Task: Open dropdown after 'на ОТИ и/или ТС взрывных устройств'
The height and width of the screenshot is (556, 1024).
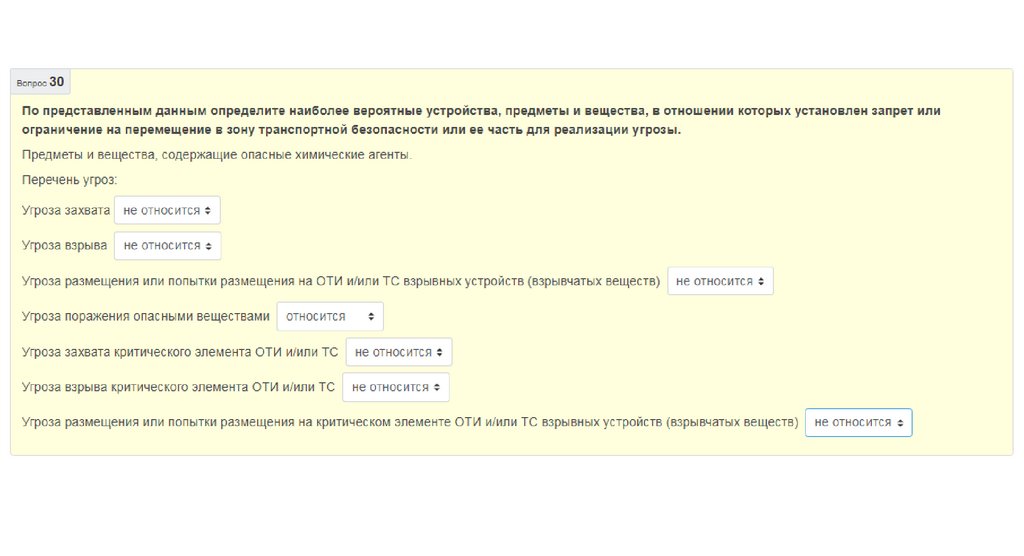Action: click(720, 281)
